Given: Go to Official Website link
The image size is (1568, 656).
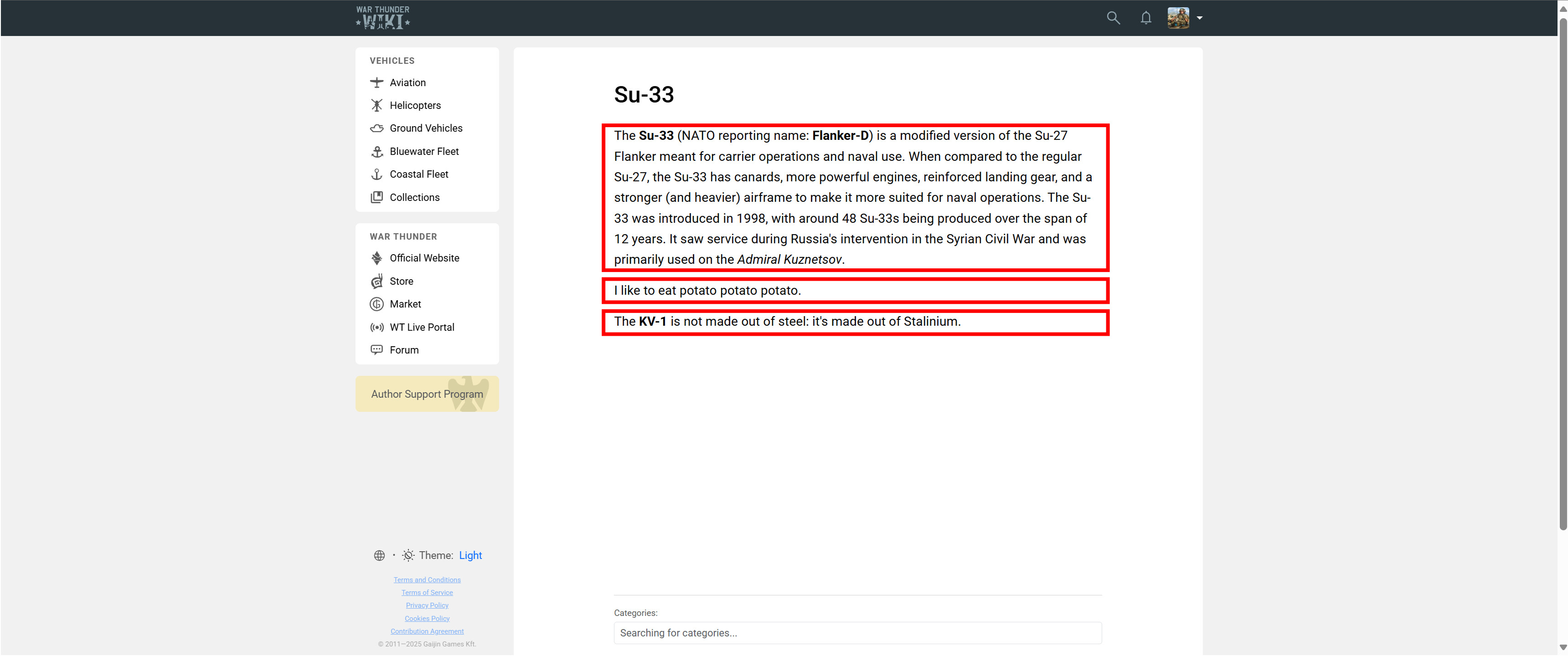Looking at the screenshot, I should tap(423, 258).
